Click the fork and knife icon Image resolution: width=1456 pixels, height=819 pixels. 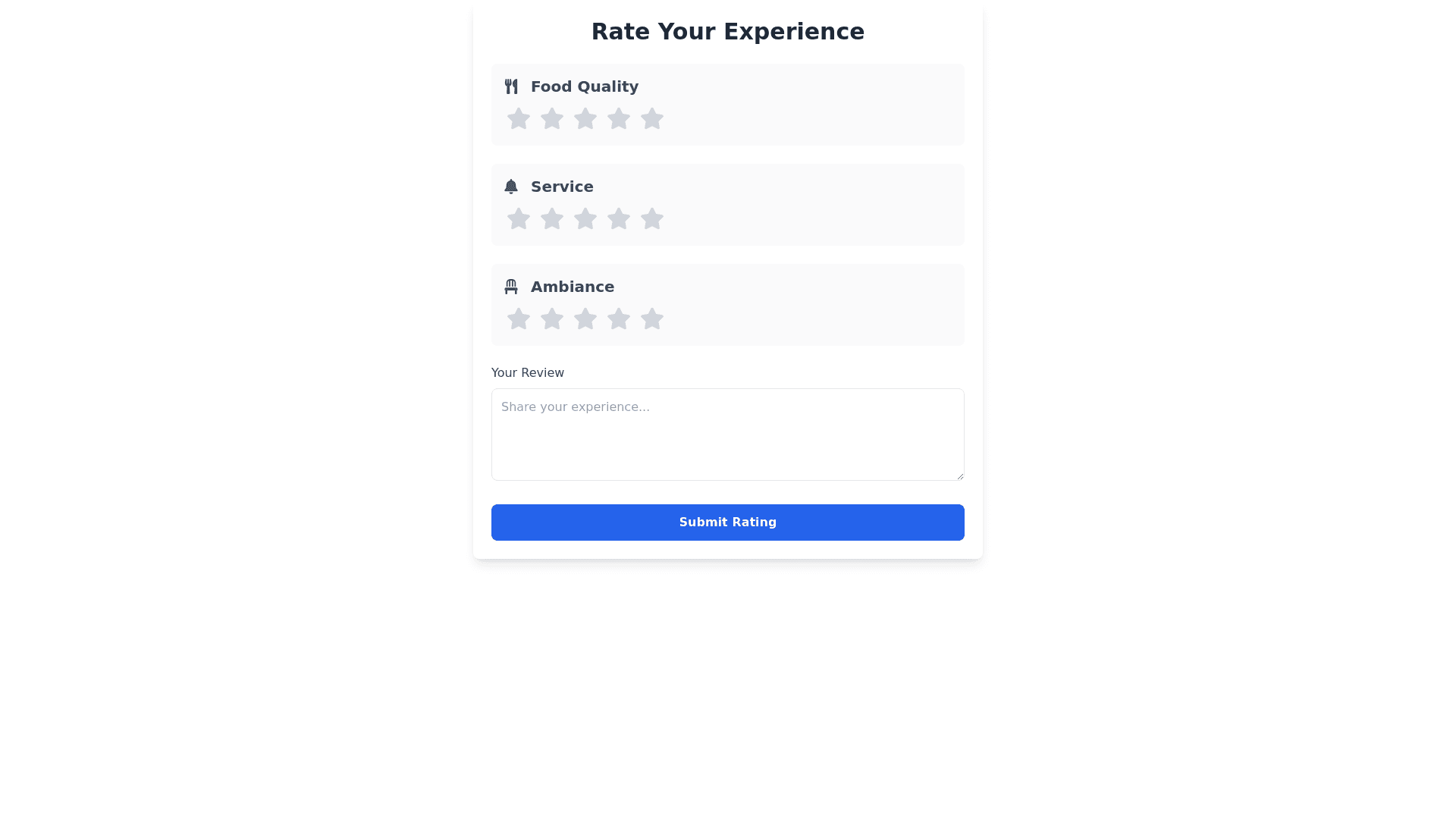click(x=511, y=86)
